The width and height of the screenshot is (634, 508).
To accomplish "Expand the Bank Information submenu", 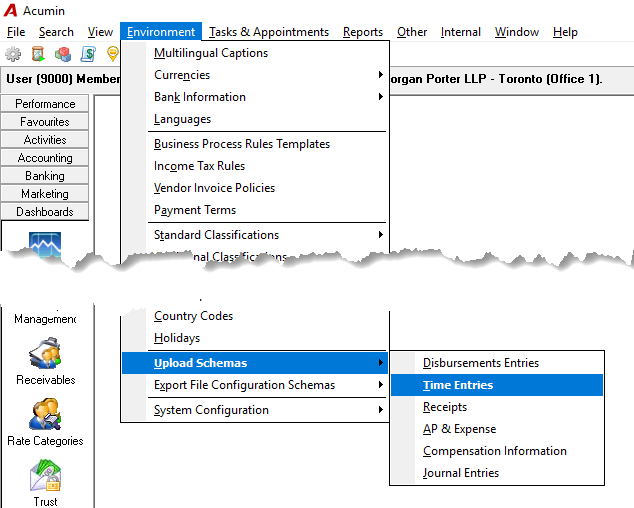I will 255,97.
